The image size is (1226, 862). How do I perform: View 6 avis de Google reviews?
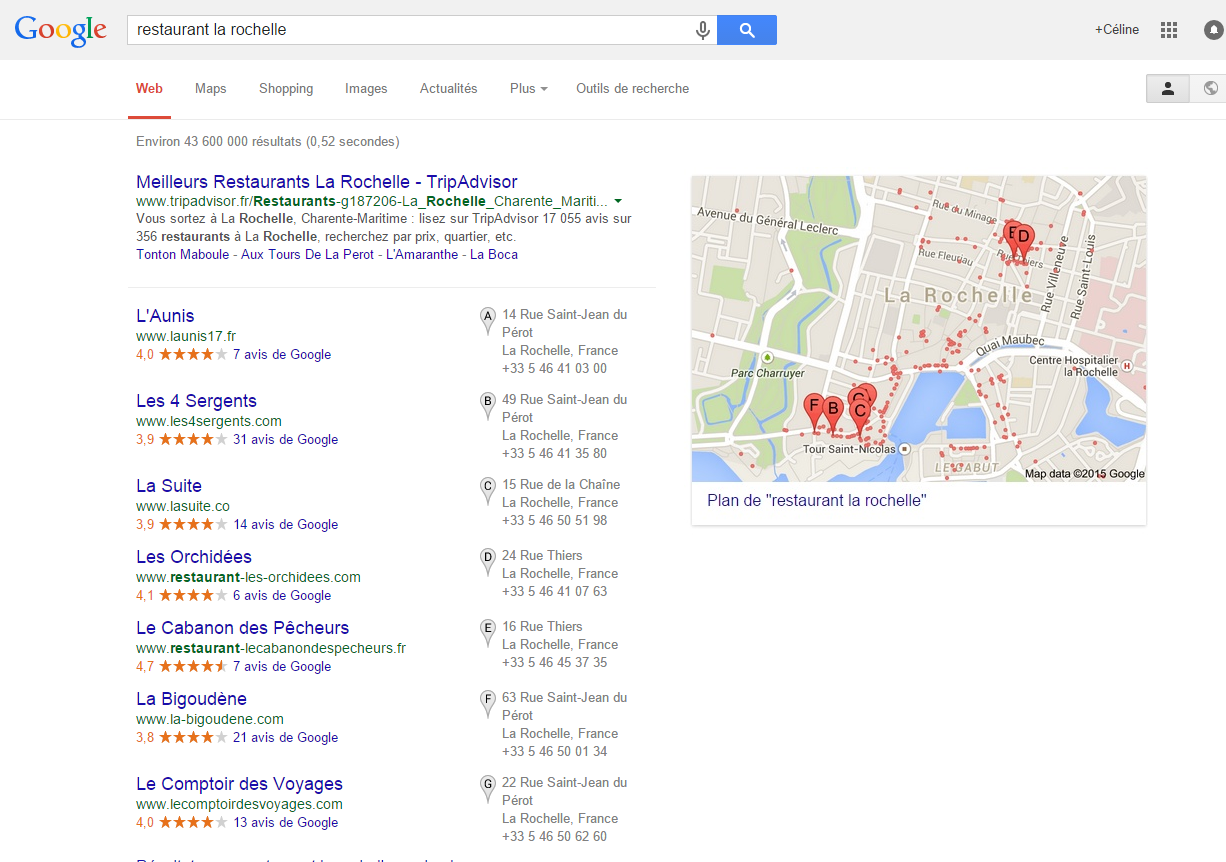coord(282,595)
